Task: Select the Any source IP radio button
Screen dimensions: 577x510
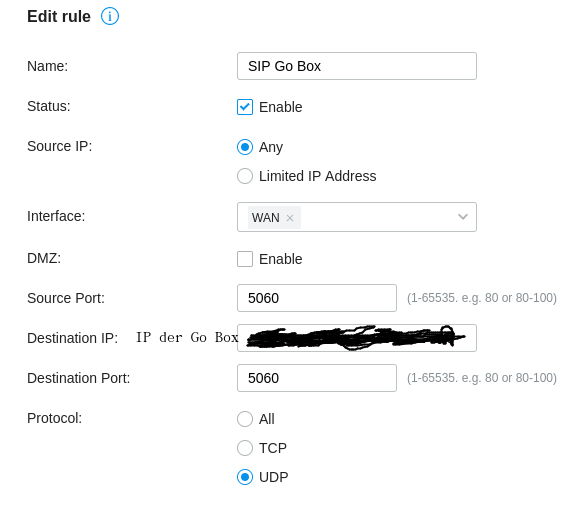Action: pos(245,147)
